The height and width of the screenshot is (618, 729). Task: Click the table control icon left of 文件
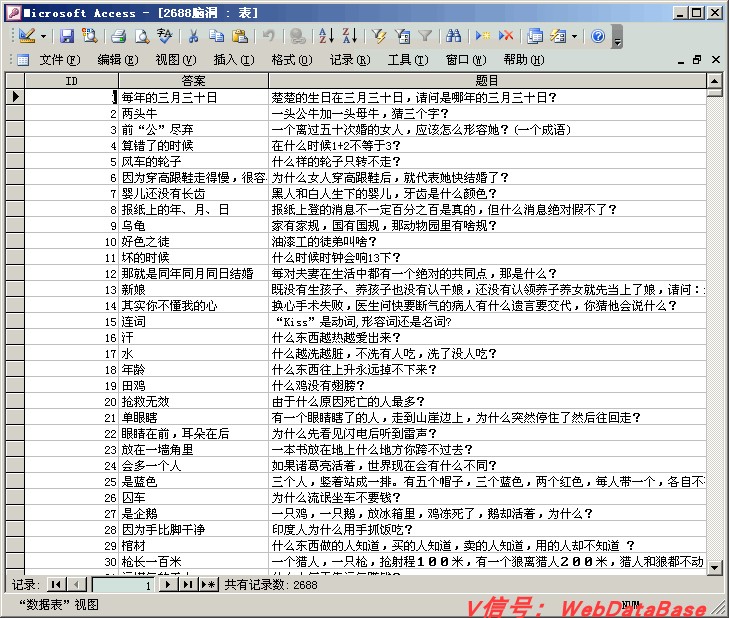pyautogui.click(x=23, y=60)
